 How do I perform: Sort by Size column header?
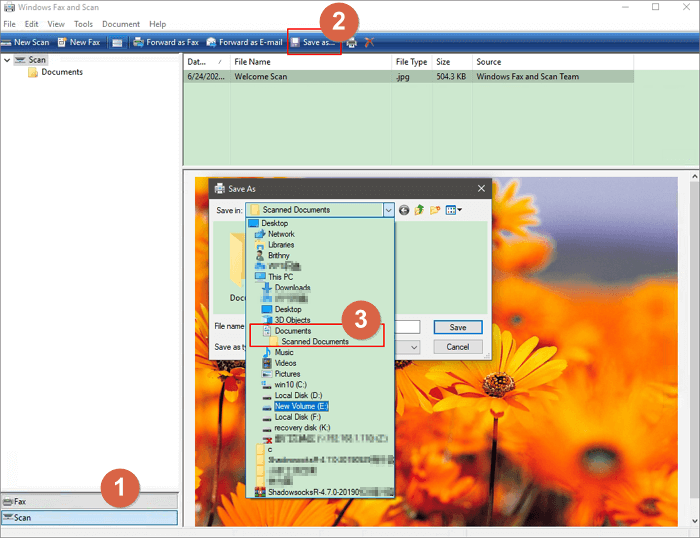[x=452, y=62]
